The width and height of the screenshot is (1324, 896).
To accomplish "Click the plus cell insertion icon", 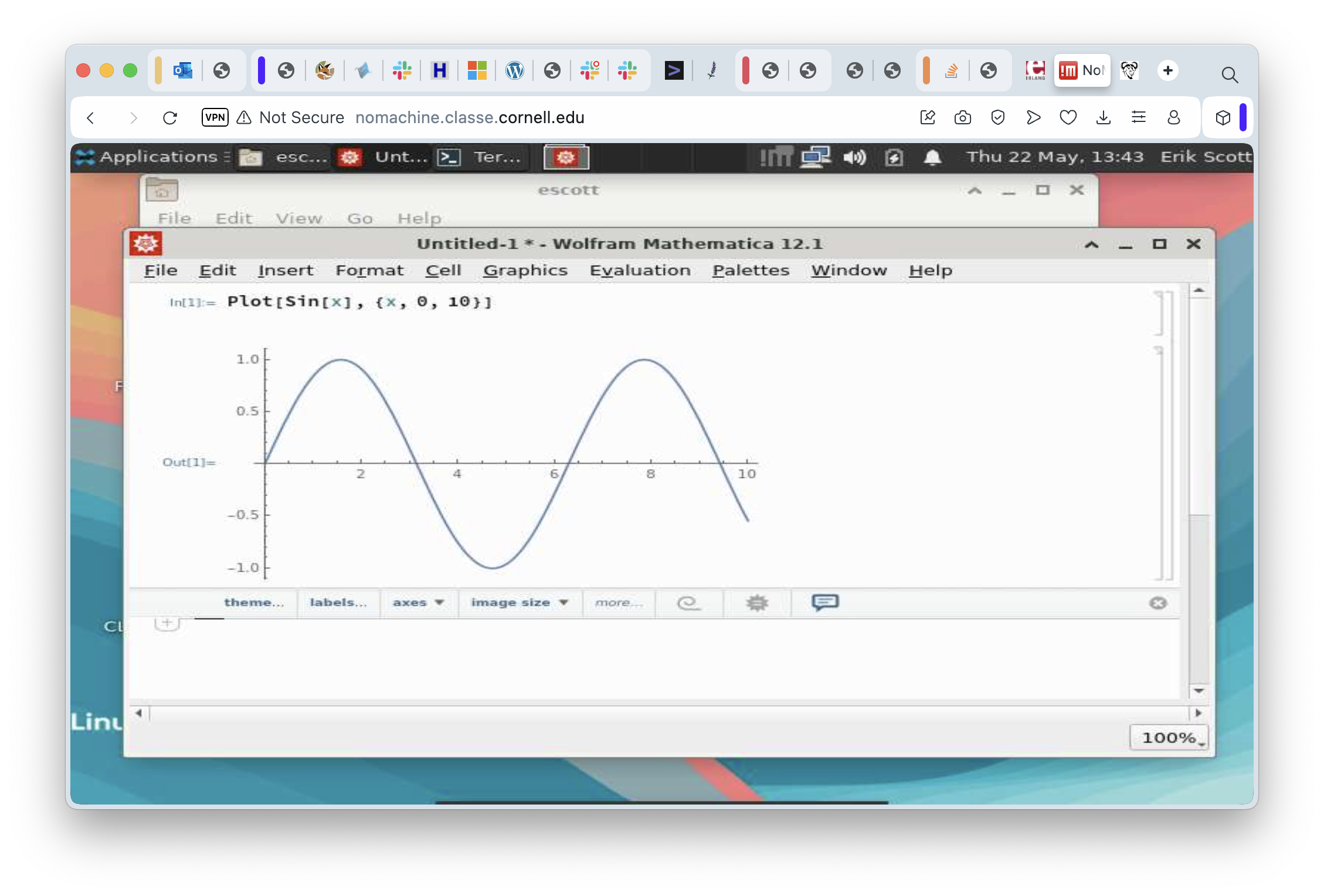I will click(167, 623).
